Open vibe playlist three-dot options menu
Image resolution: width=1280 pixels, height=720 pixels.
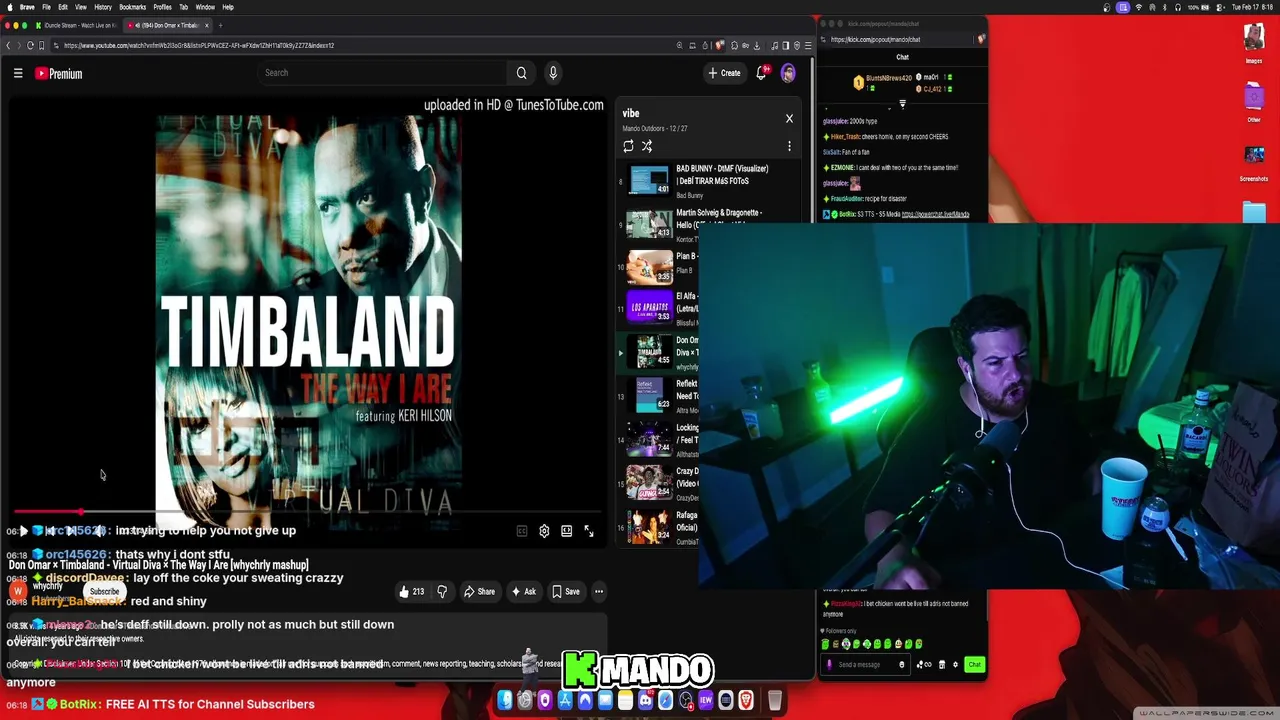click(789, 146)
